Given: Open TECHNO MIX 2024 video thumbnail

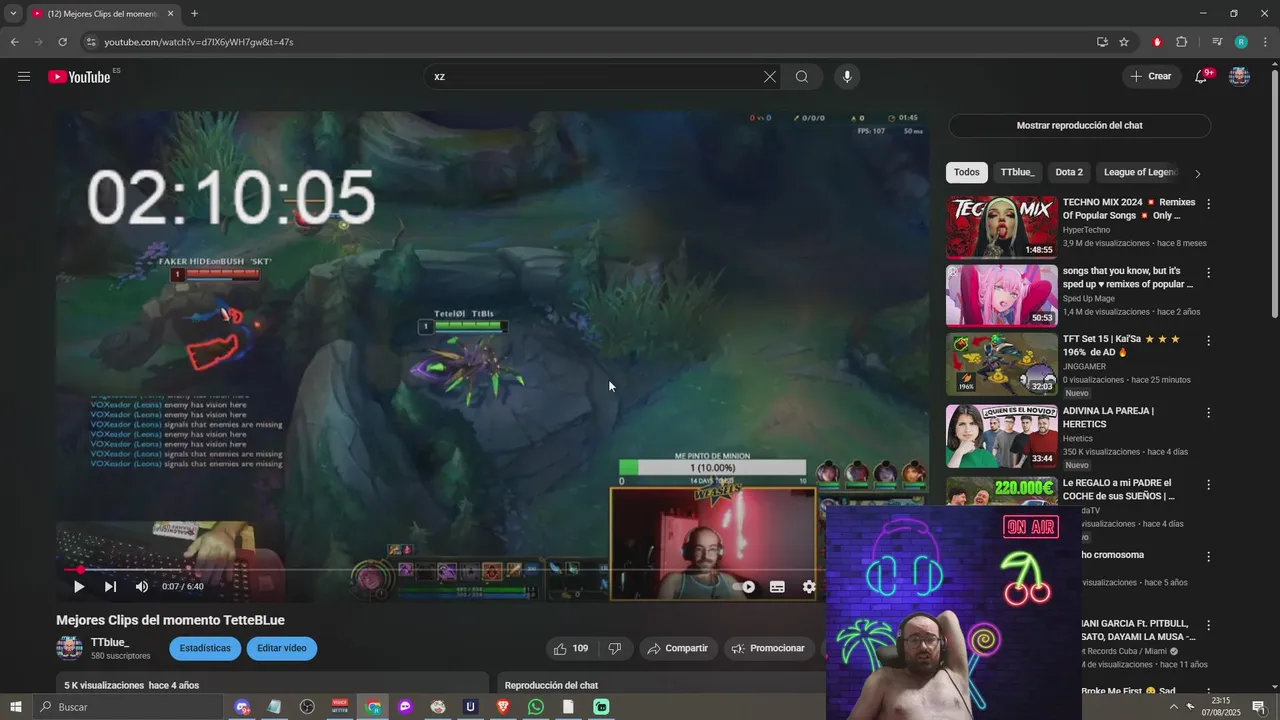Looking at the screenshot, I should pyautogui.click(x=1001, y=227).
